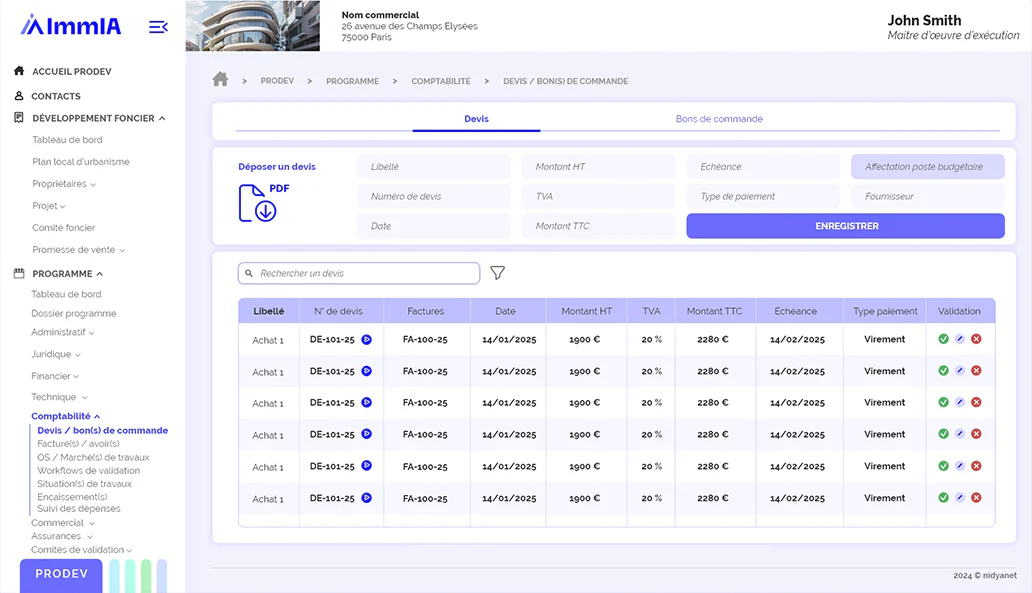Open Plan local d'urbanisme in sidebar

81,161
